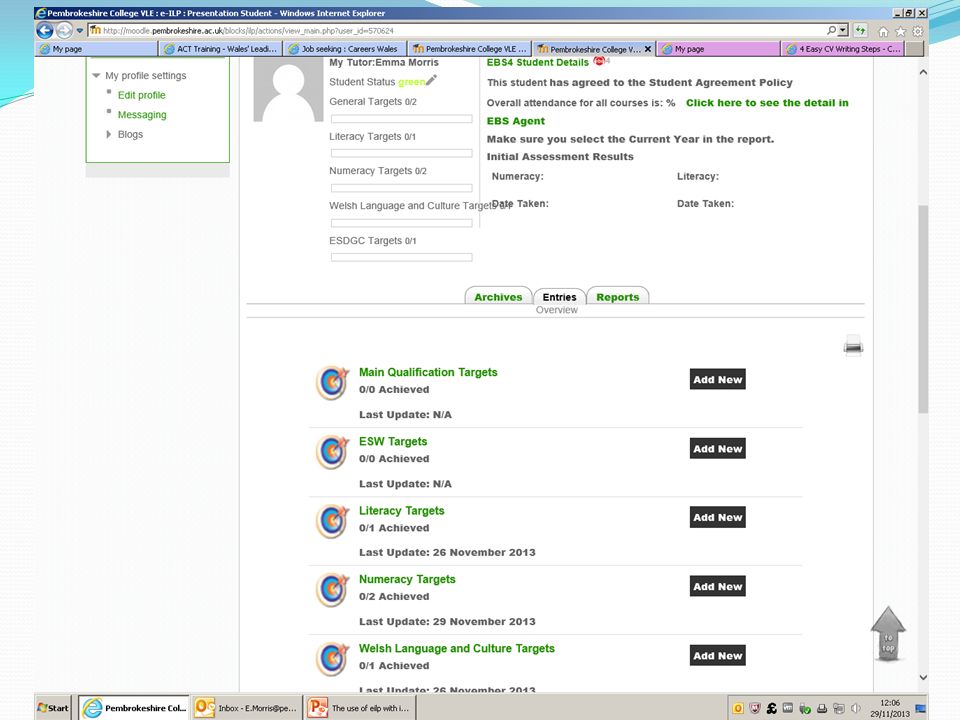Screen dimensions: 960x720
Task: Click the Main Qualification Targets target icon
Action: coord(332,383)
